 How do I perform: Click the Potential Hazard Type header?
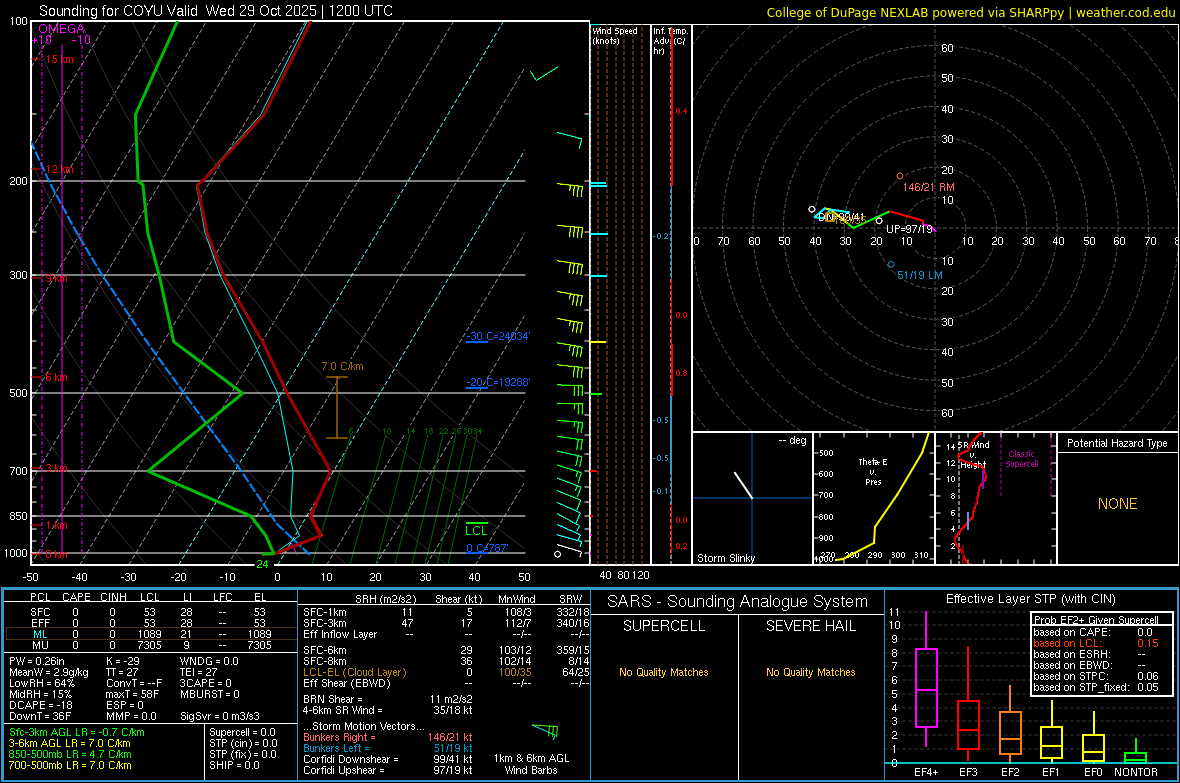pos(1117,443)
